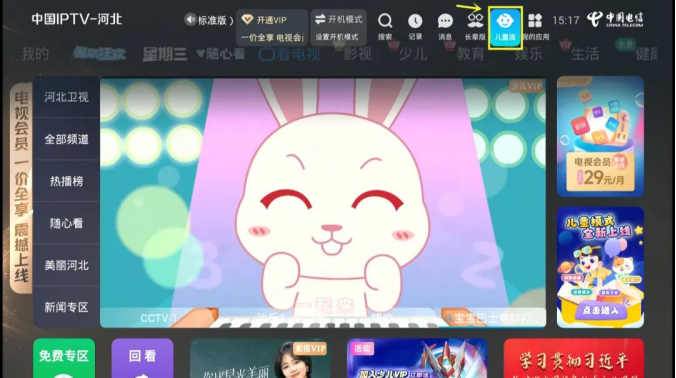Image resolution: width=676 pixels, height=378 pixels.
Task: Open 开机模式 startup mode settings
Action: 338,27
